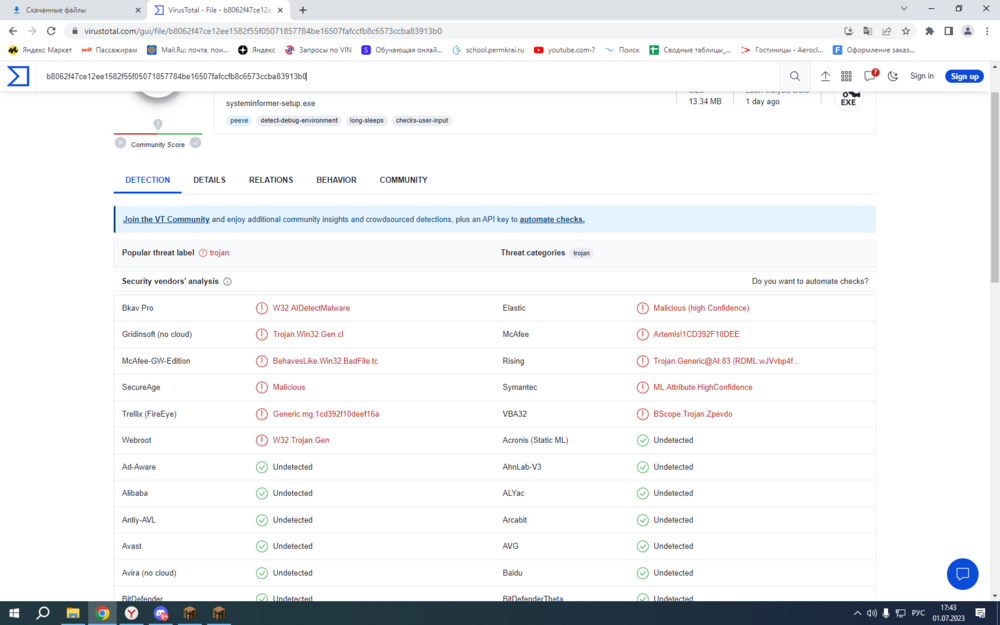This screenshot has width=1000, height=625.
Task: Click Malicious (high Confidence) result for Elastic
Action: (701, 308)
